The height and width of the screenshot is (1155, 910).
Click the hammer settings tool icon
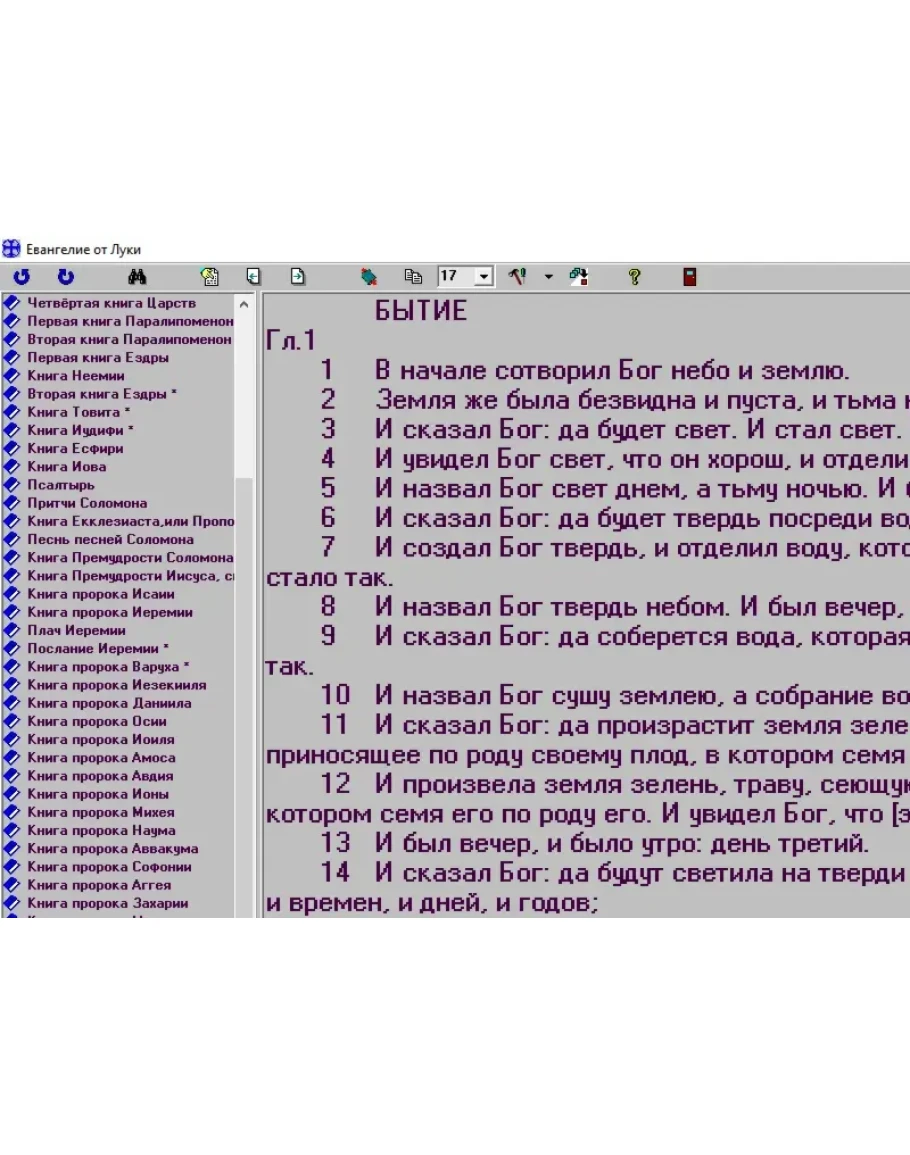[x=517, y=277]
